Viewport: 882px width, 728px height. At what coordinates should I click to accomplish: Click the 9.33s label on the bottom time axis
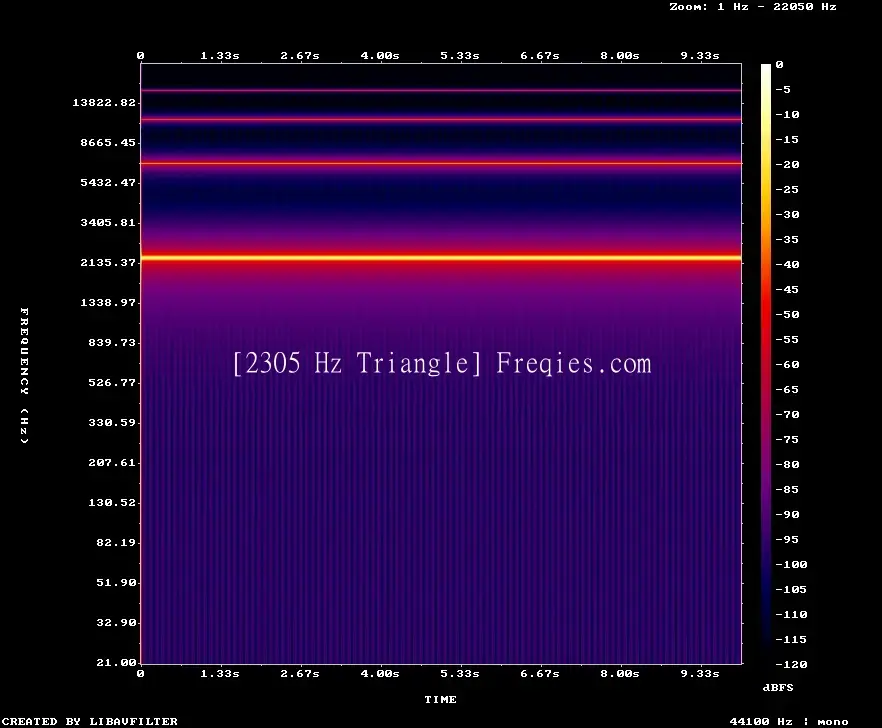pos(700,673)
